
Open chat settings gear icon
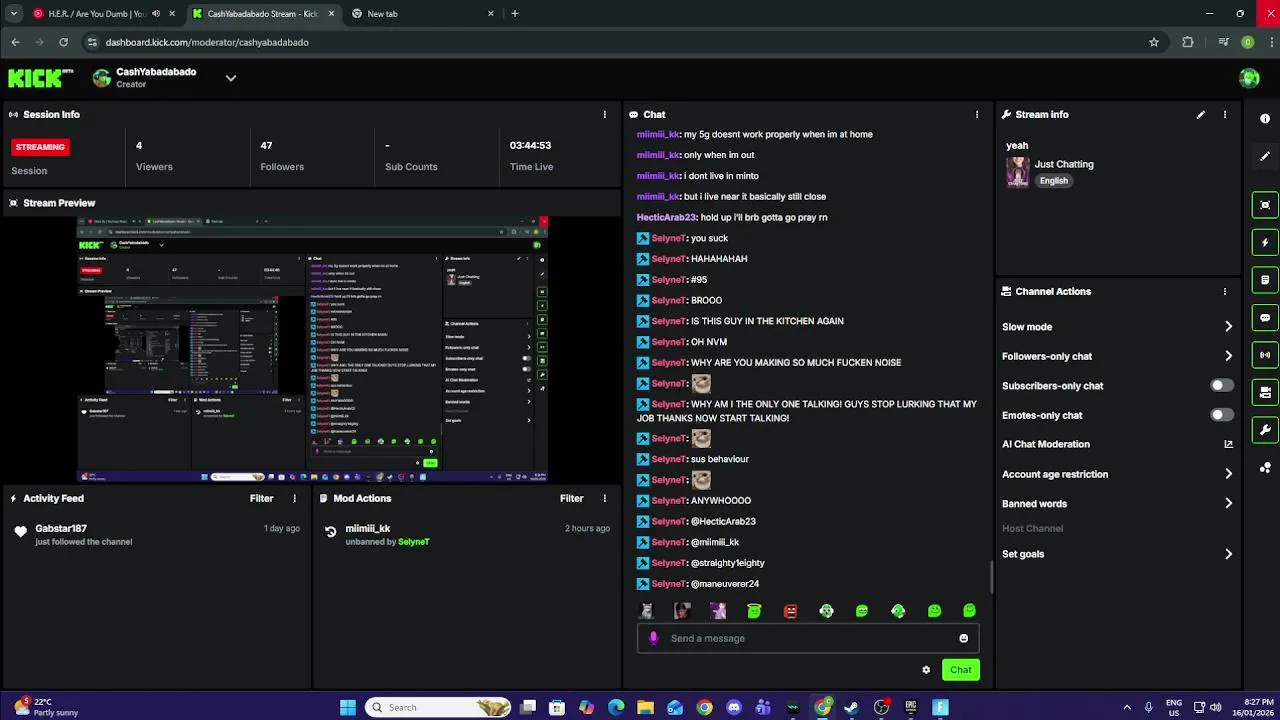click(x=926, y=670)
